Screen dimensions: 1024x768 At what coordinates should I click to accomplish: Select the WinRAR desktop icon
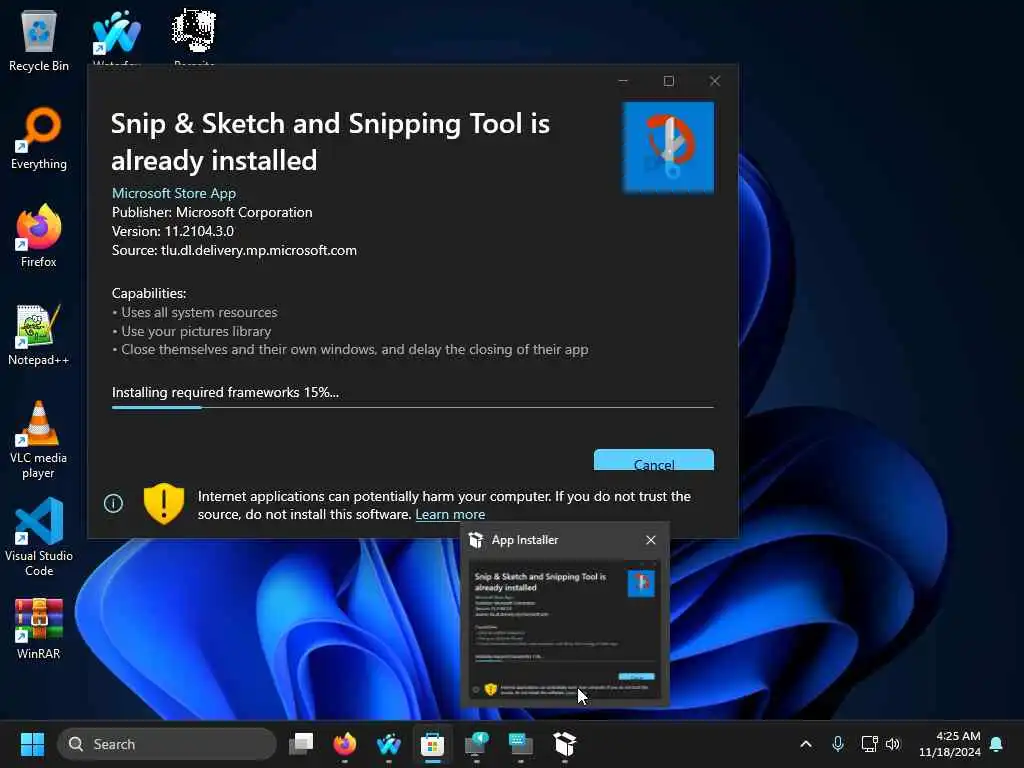click(39, 628)
